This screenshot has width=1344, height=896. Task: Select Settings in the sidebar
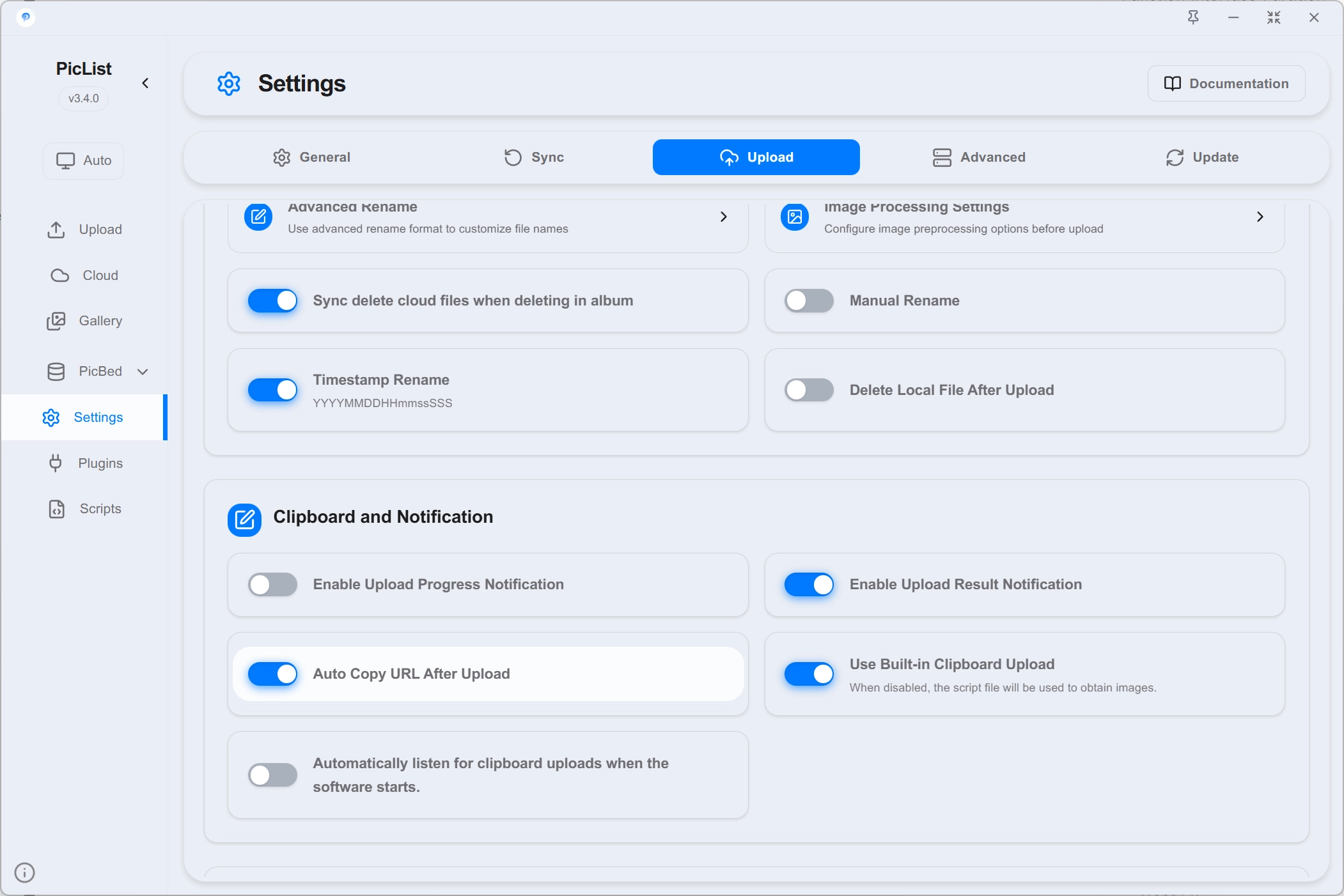[84, 417]
